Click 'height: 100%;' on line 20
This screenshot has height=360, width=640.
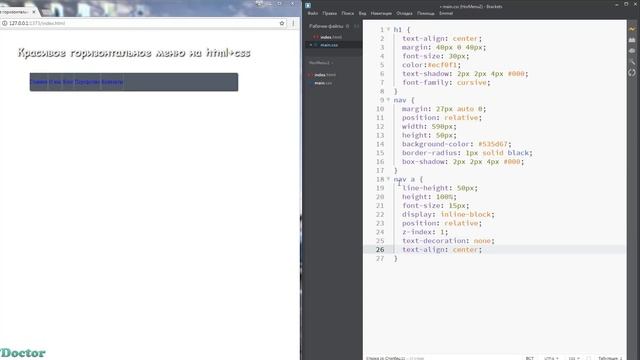point(429,197)
